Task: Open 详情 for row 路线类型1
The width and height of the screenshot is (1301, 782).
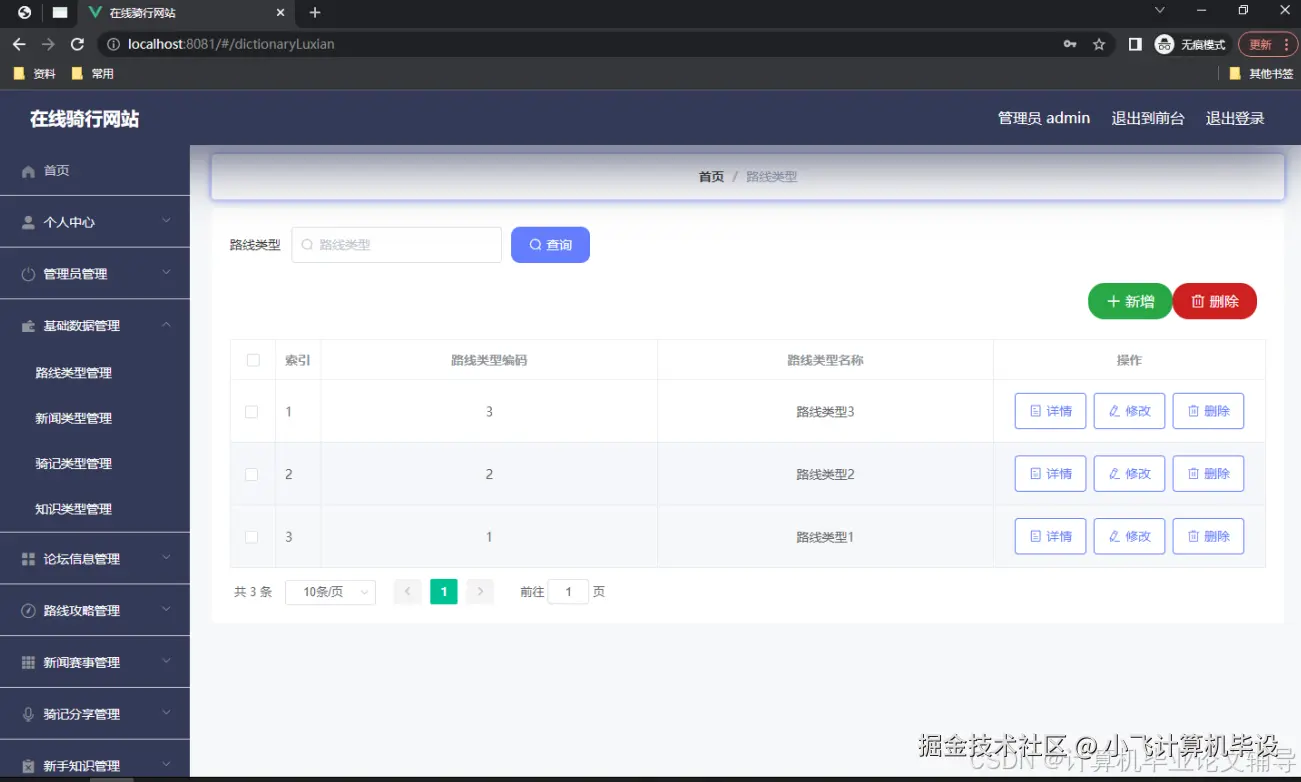Action: click(1050, 536)
